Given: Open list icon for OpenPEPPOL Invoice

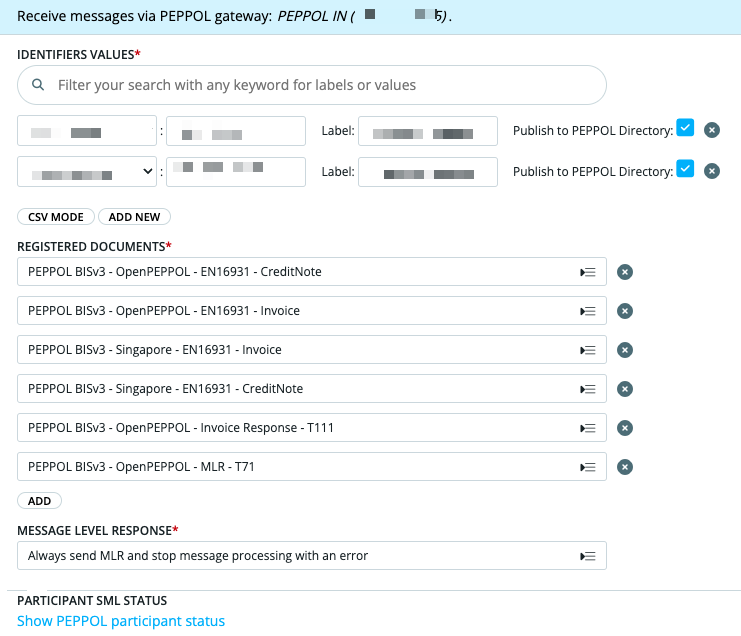Looking at the screenshot, I should [588, 311].
